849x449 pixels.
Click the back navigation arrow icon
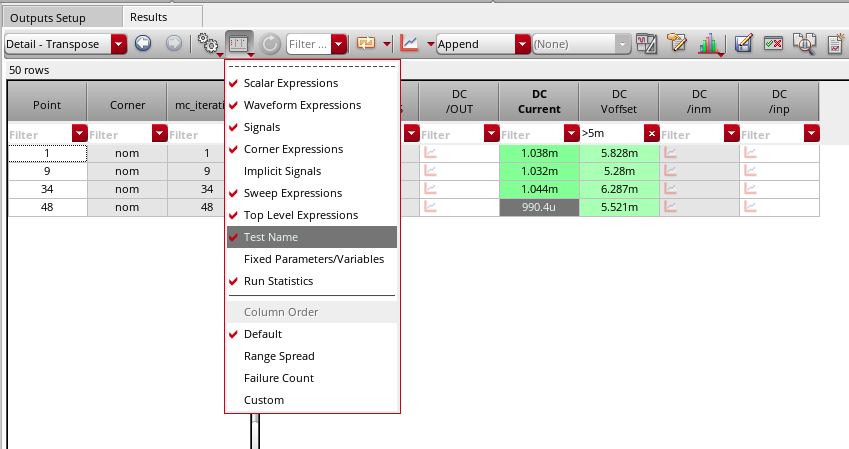[x=143, y=44]
